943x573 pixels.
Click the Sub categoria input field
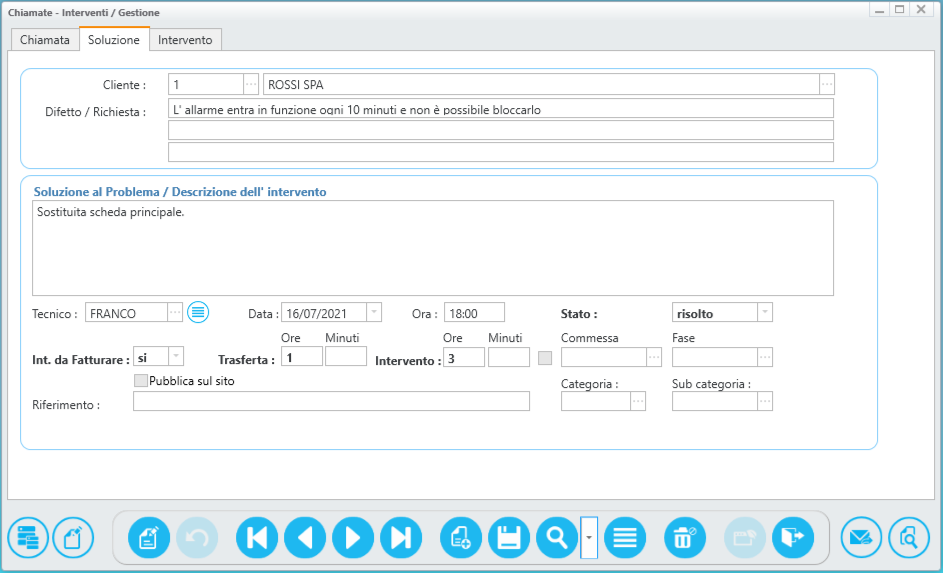pyautogui.click(x=714, y=401)
